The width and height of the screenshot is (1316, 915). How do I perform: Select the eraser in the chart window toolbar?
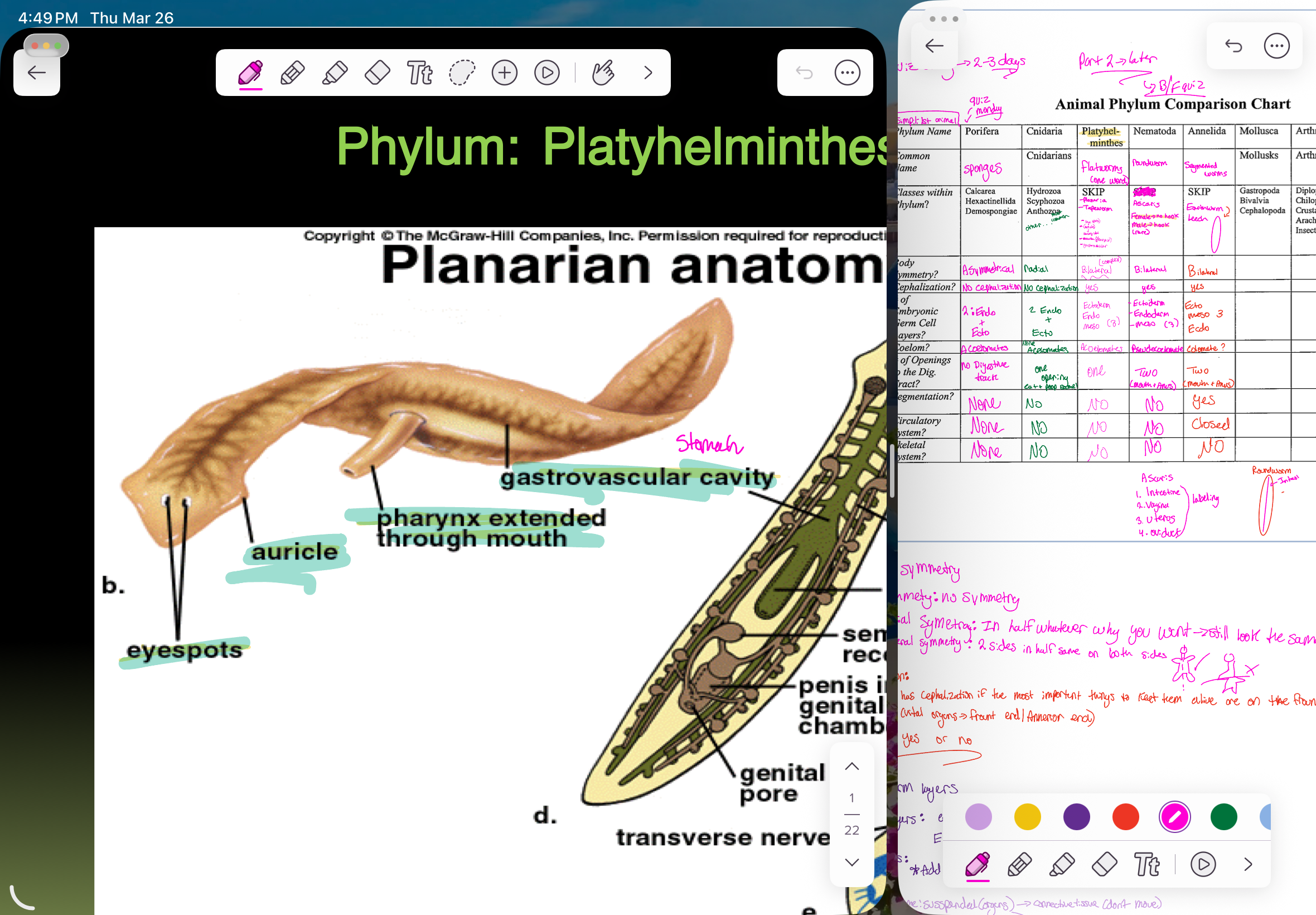click(x=1106, y=865)
